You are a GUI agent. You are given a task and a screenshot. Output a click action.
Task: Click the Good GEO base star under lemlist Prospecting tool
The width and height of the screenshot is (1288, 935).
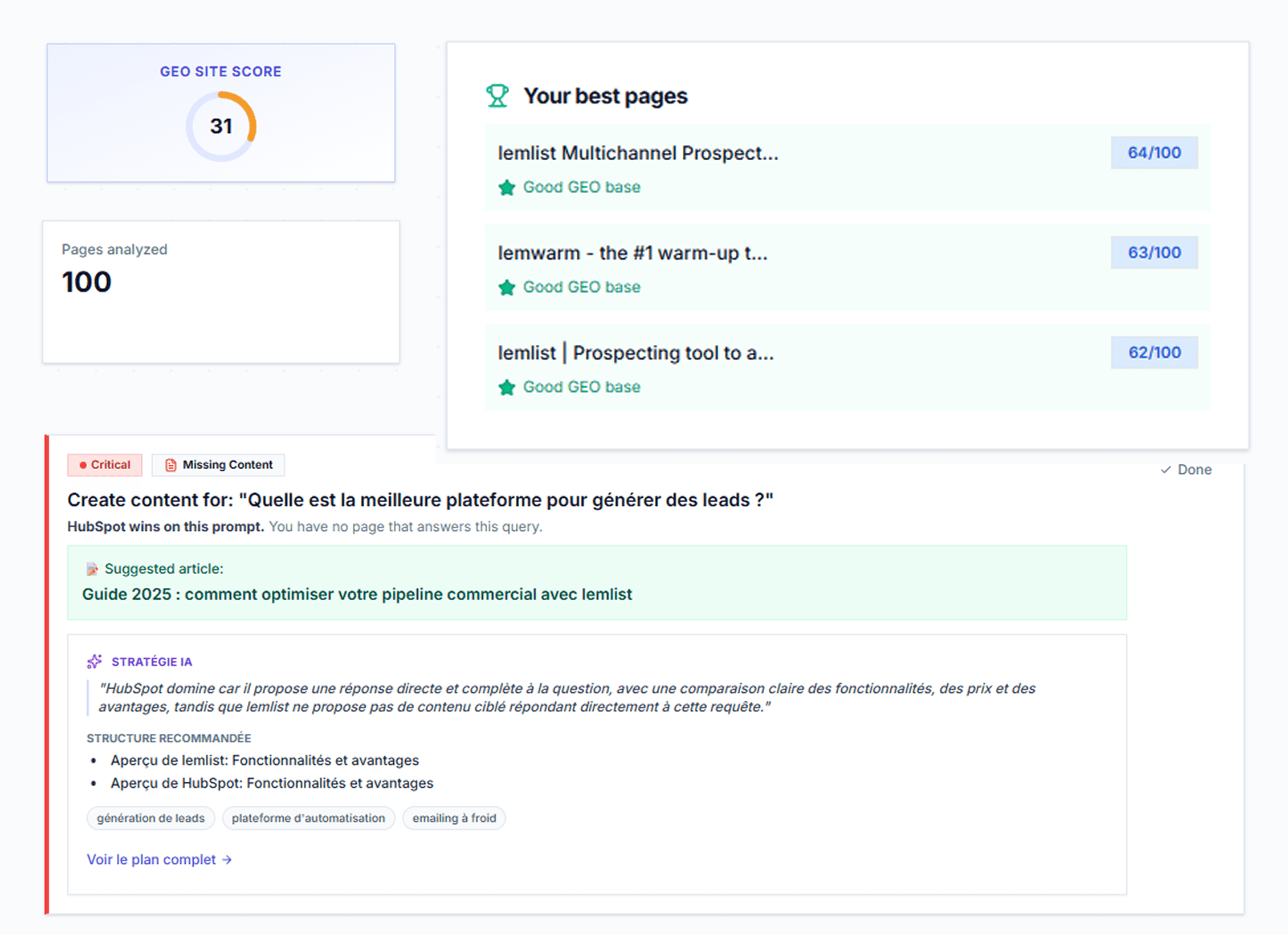coord(508,387)
